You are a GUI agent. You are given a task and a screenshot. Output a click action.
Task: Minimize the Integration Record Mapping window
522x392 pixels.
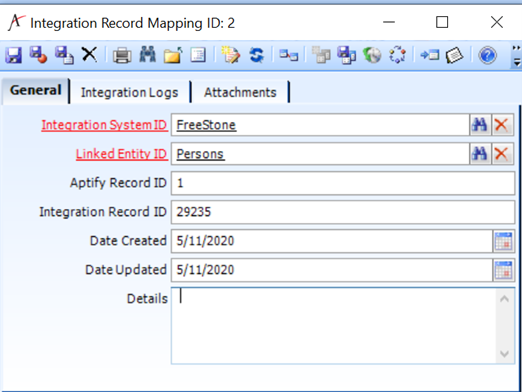pyautogui.click(x=389, y=22)
